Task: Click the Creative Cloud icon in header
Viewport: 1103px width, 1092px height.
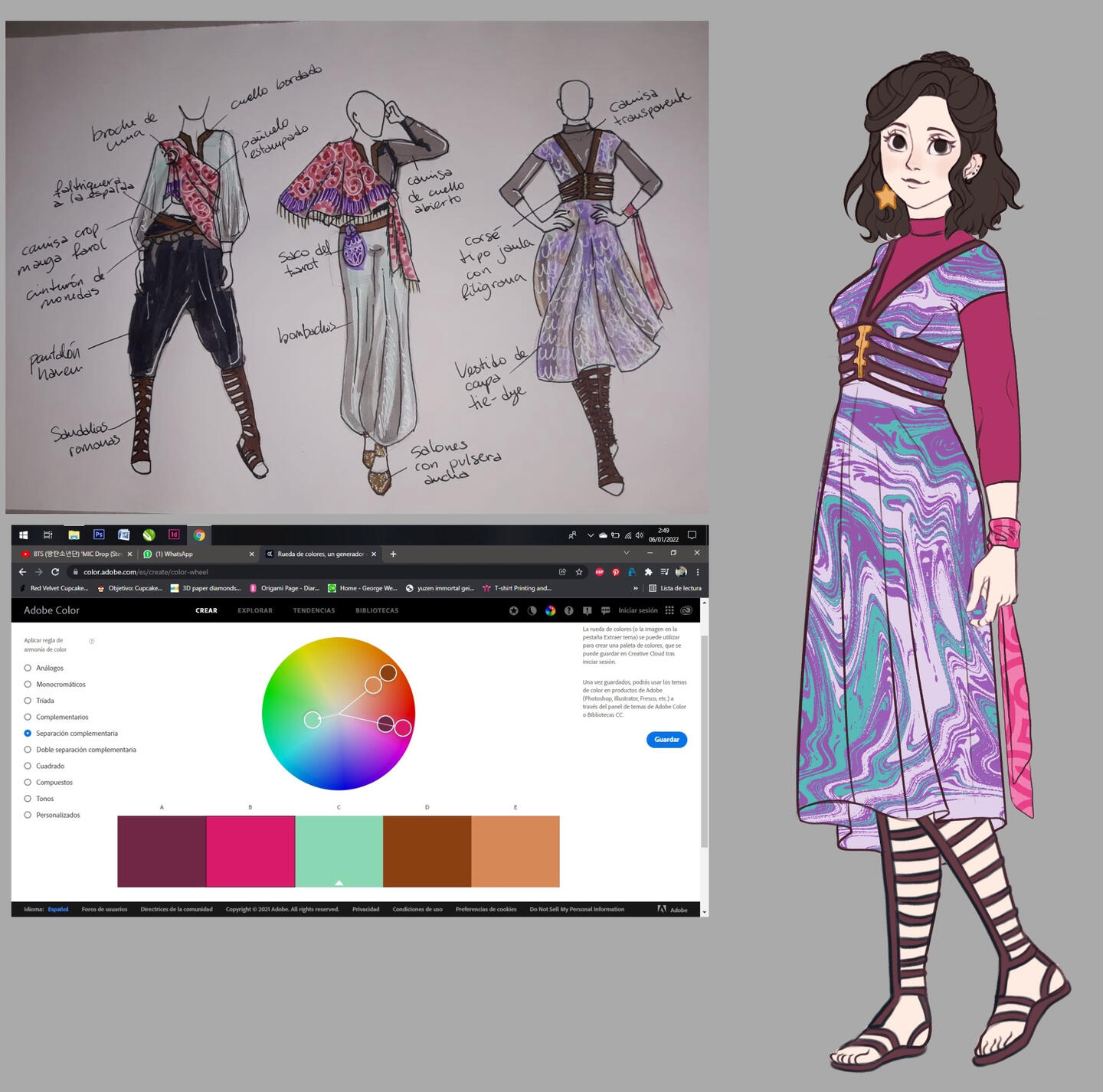Action: click(686, 610)
